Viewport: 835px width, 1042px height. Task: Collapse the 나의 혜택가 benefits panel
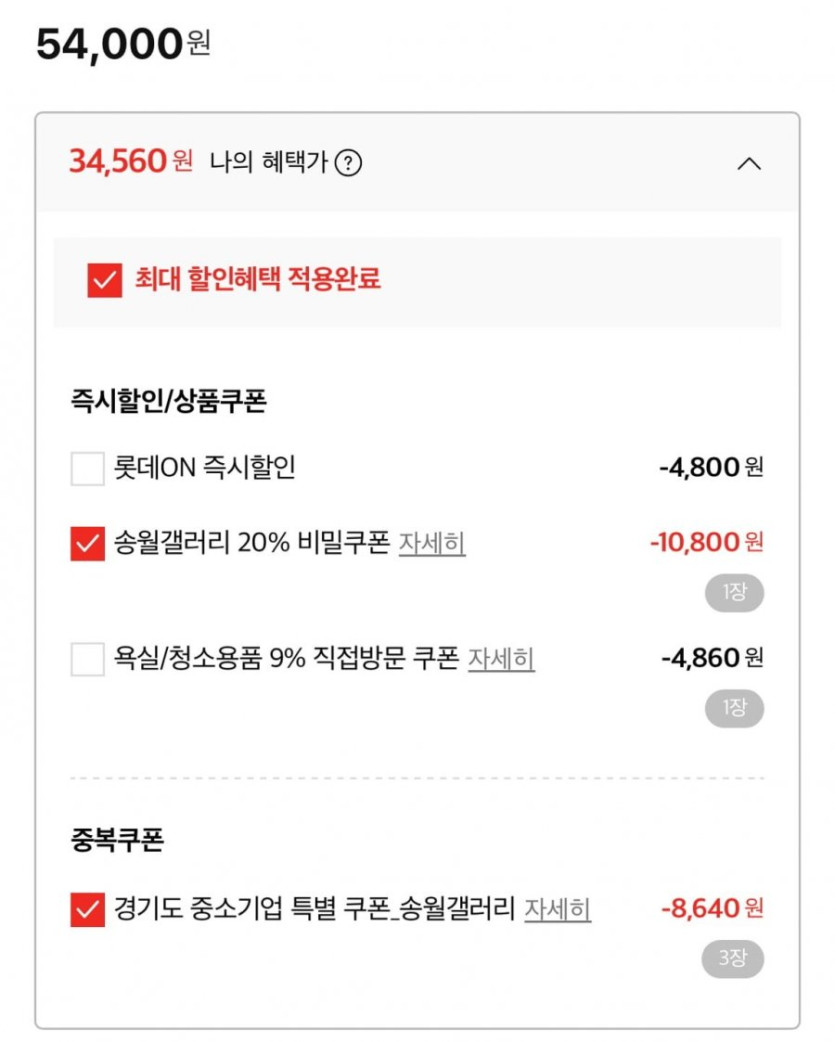(x=749, y=163)
